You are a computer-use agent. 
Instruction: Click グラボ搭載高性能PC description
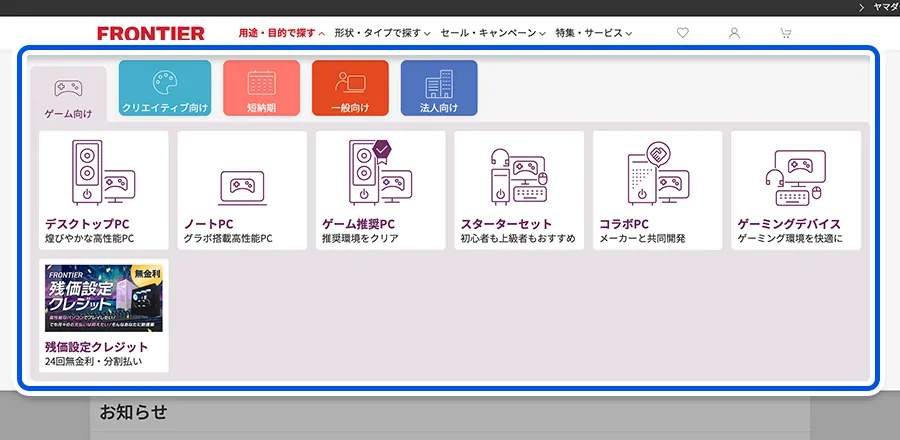228,239
